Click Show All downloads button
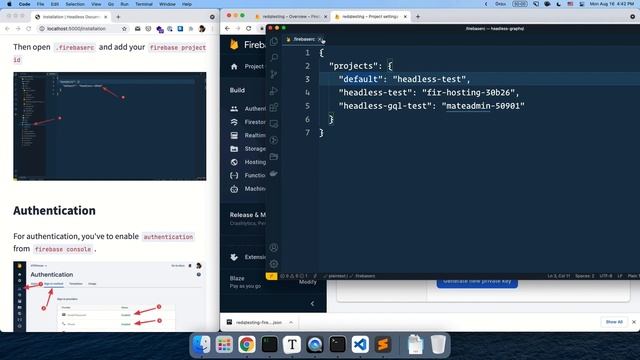640x360 pixels. point(614,322)
